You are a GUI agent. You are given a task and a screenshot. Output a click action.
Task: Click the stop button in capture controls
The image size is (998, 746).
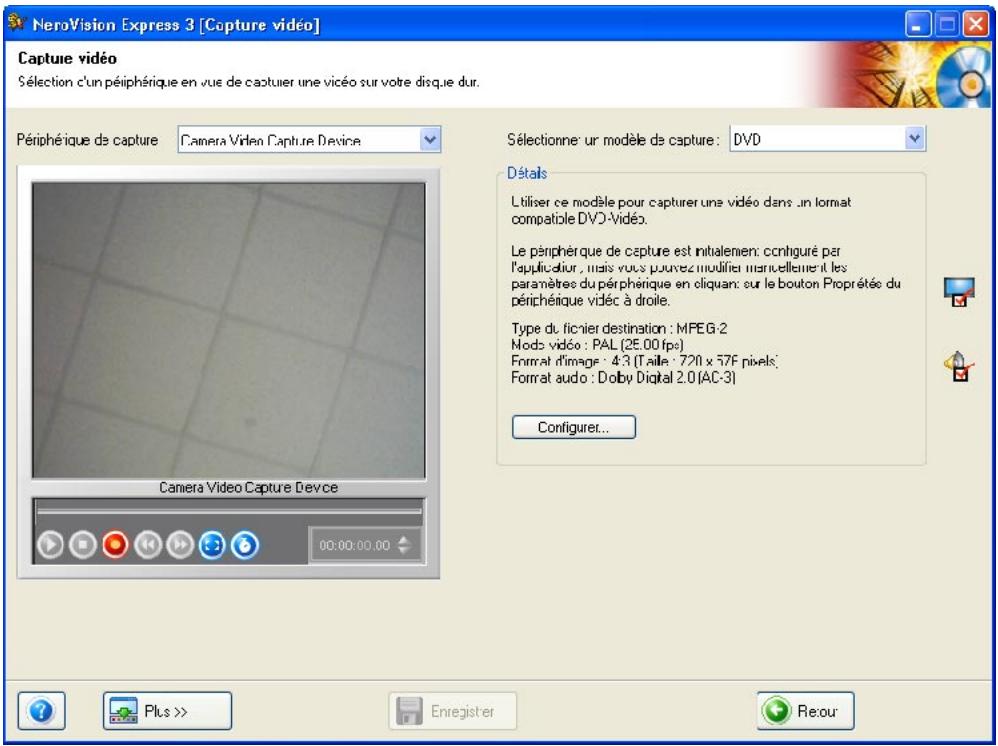click(83, 545)
